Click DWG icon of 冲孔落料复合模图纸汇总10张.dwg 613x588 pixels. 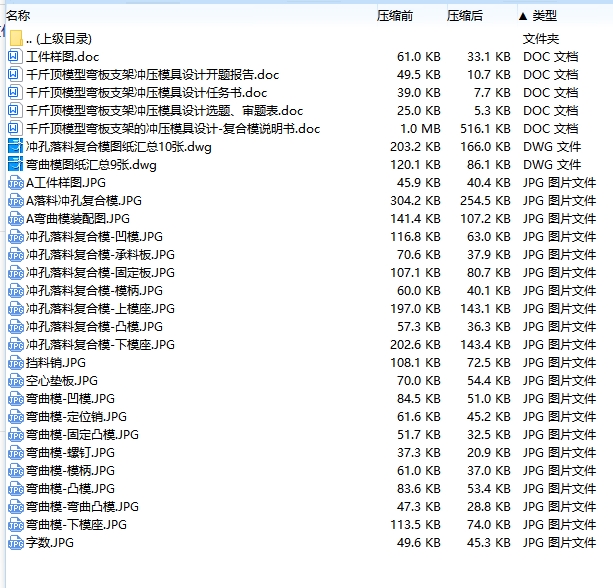pos(16,147)
